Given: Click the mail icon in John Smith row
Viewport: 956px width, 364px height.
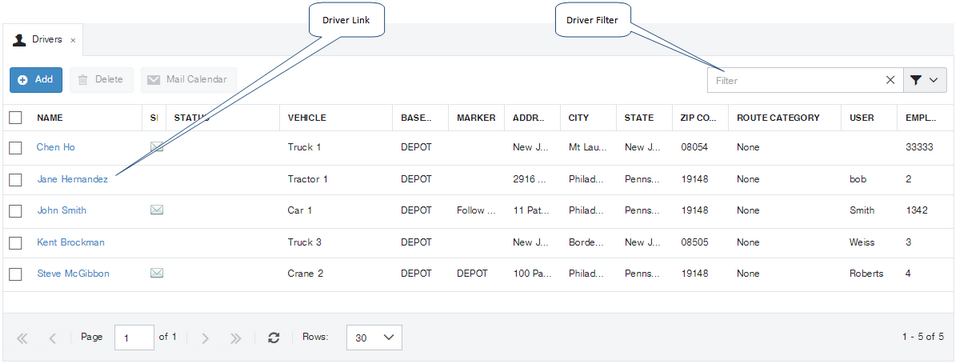Looking at the screenshot, I should point(157,210).
